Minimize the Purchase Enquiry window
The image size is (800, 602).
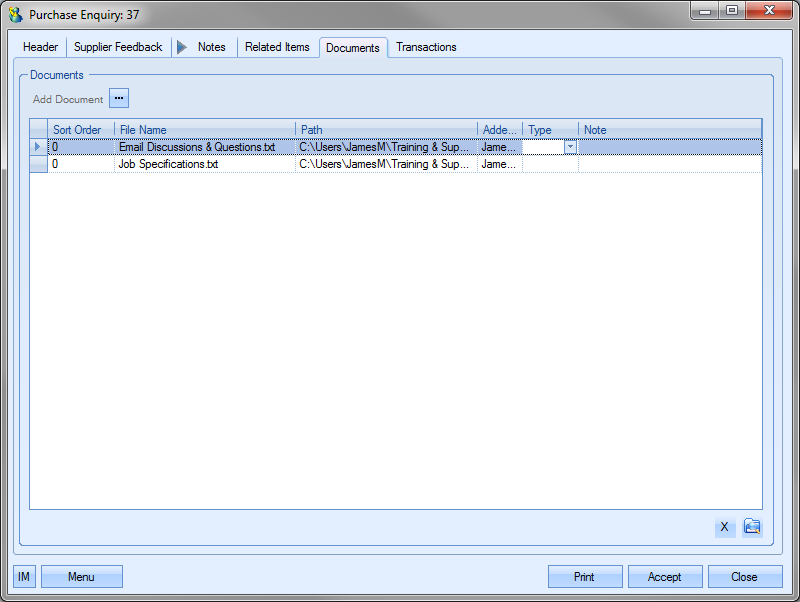click(x=705, y=10)
